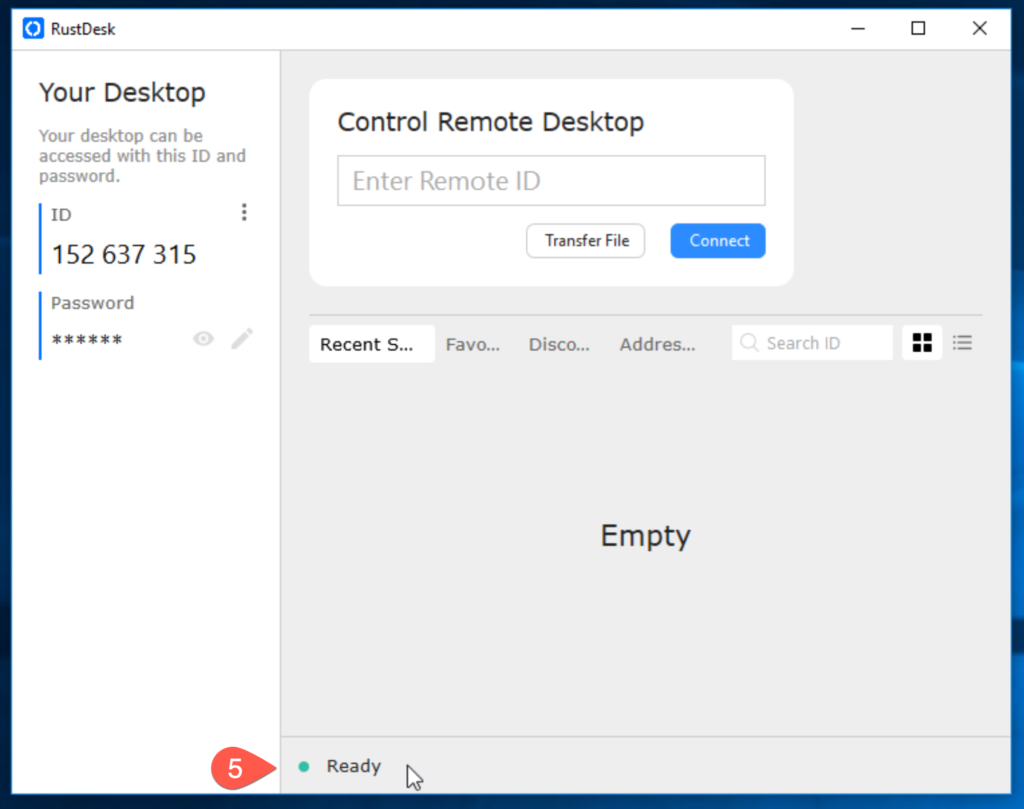The image size is (1024, 809).
Task: Focus the Enter Remote ID field
Action: pos(551,181)
